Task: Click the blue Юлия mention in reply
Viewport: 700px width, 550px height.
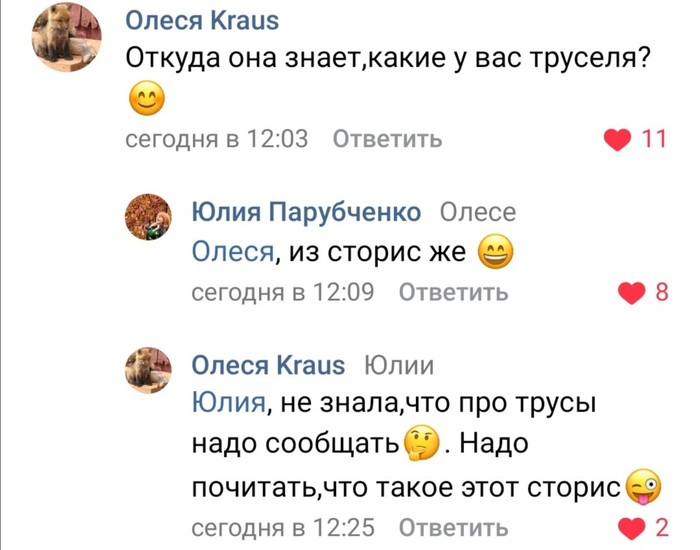Action: [x=227, y=403]
